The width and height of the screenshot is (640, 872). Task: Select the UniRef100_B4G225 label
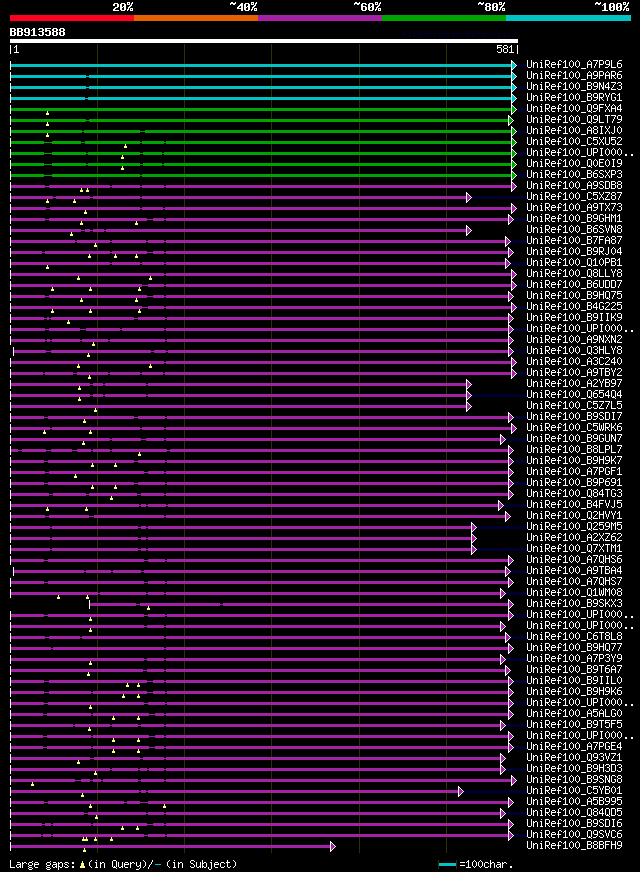tap(574, 307)
